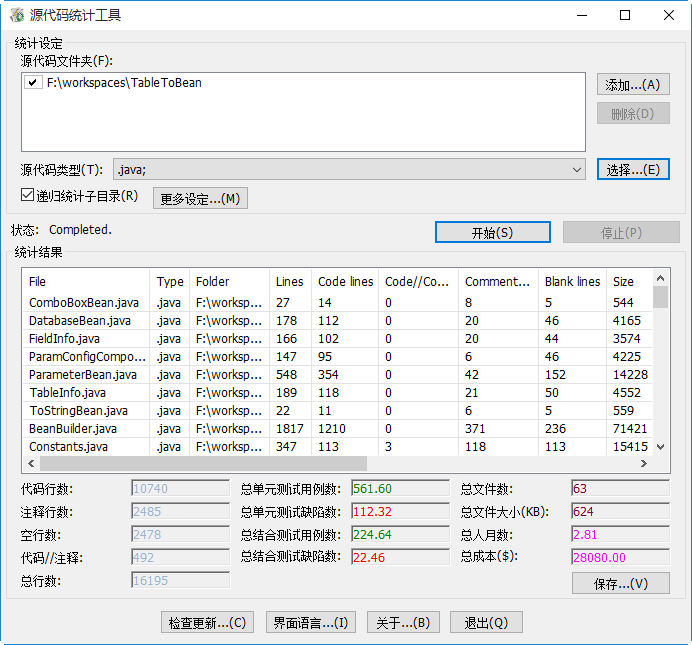Click the 总行数 field showing 16195
Screen dimensions: 692x645
click(181, 580)
